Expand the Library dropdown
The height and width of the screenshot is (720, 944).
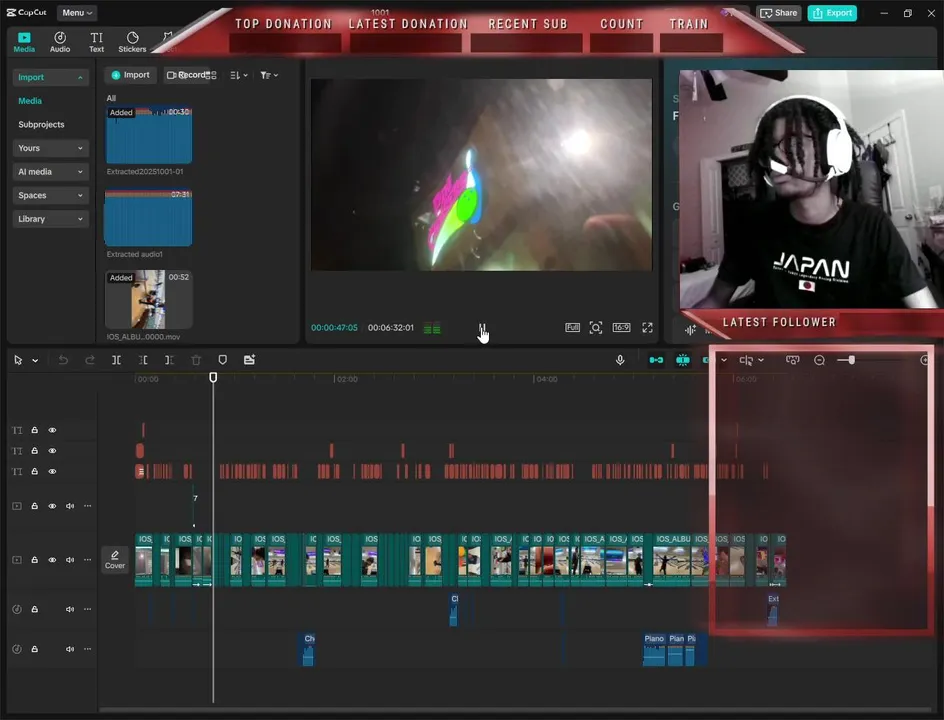pyautogui.click(x=51, y=219)
